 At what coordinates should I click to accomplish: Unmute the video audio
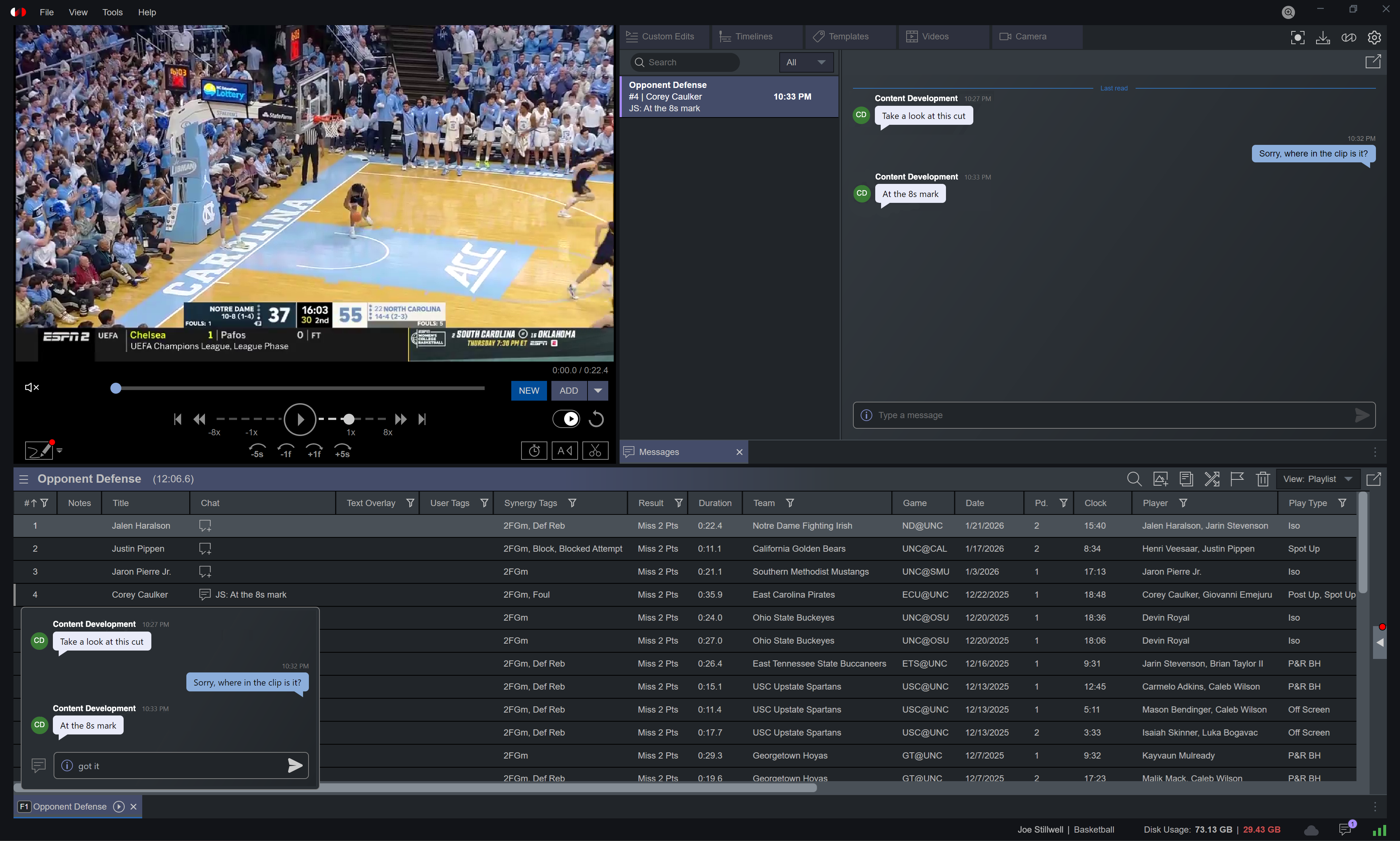(32, 387)
